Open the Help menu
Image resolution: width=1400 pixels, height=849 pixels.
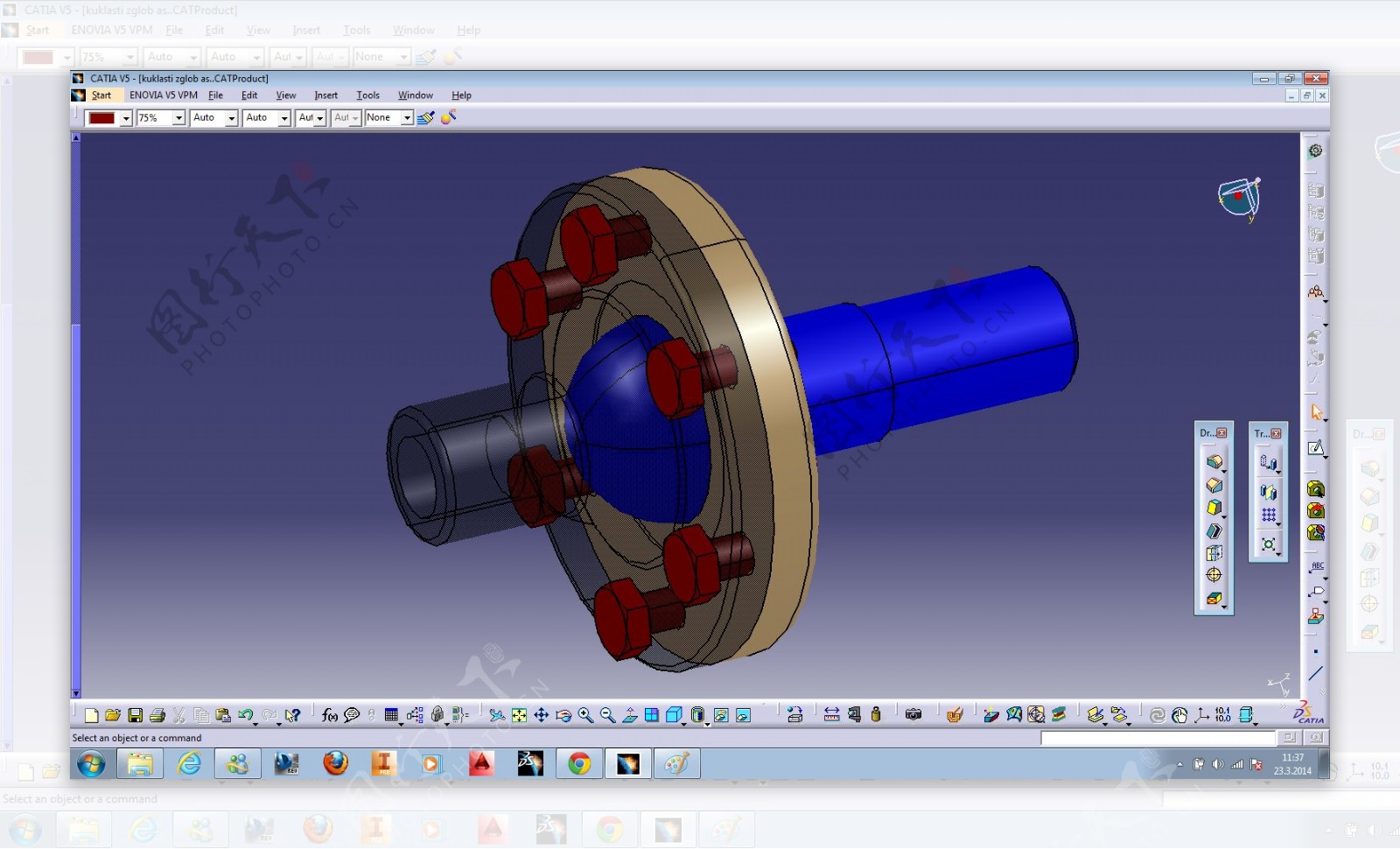coord(461,95)
